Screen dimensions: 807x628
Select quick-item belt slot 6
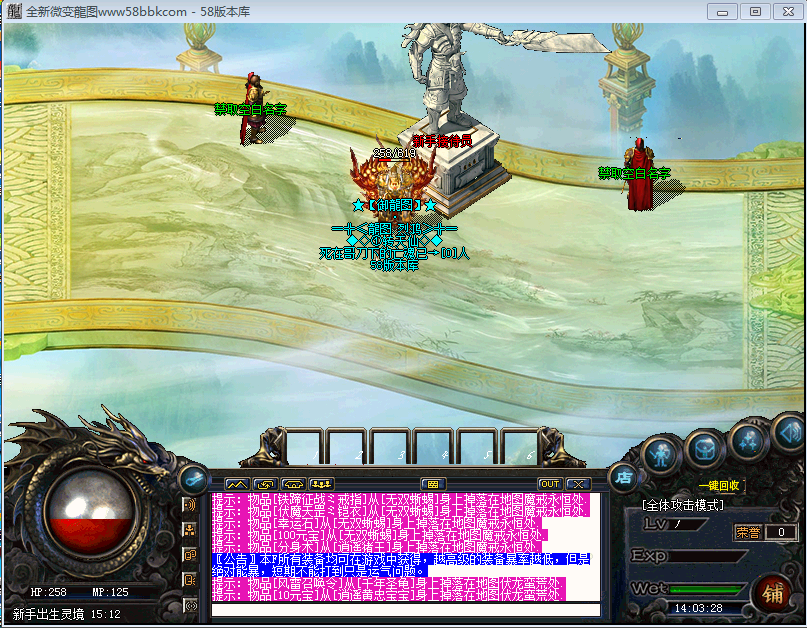[521, 447]
